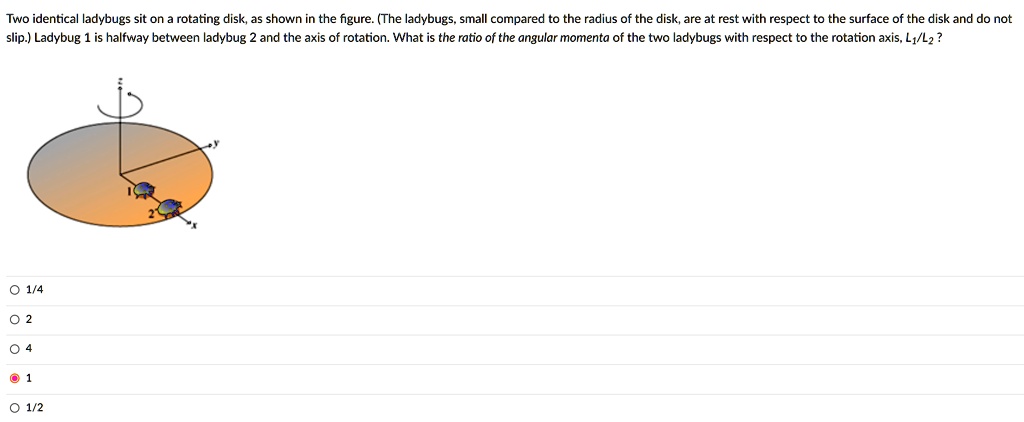Click ladybug 2 near the disk edge
Viewport: 1024px width, 422px height.
pos(171,208)
